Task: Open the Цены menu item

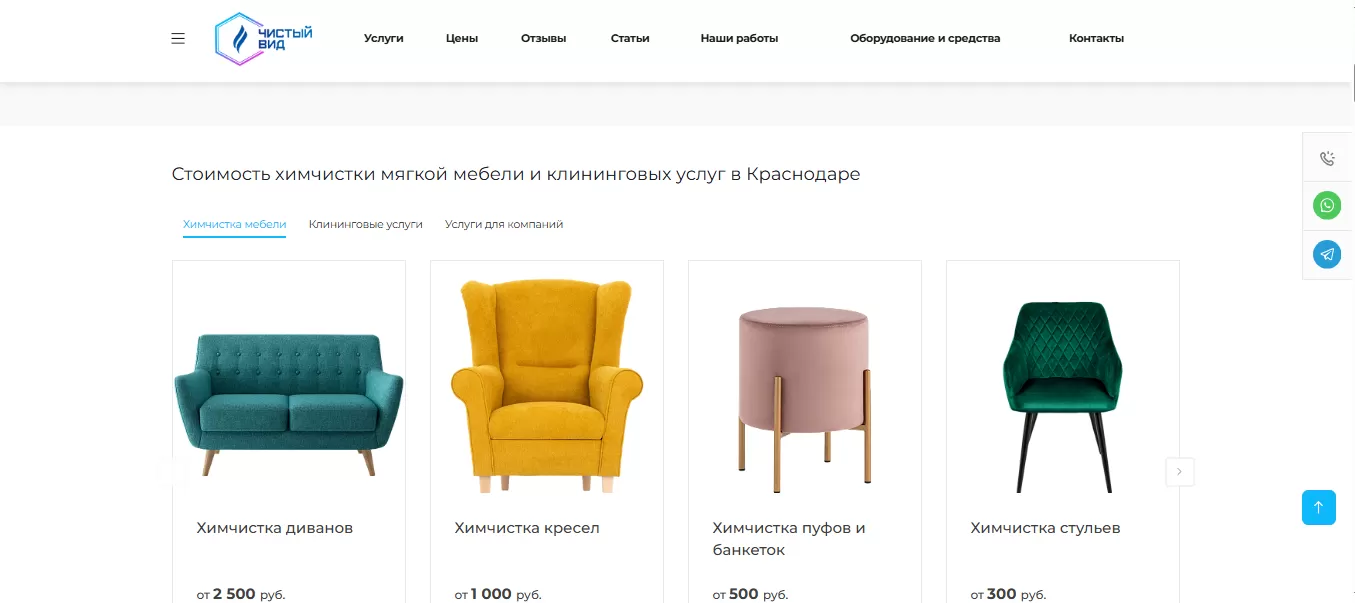Action: tap(462, 39)
